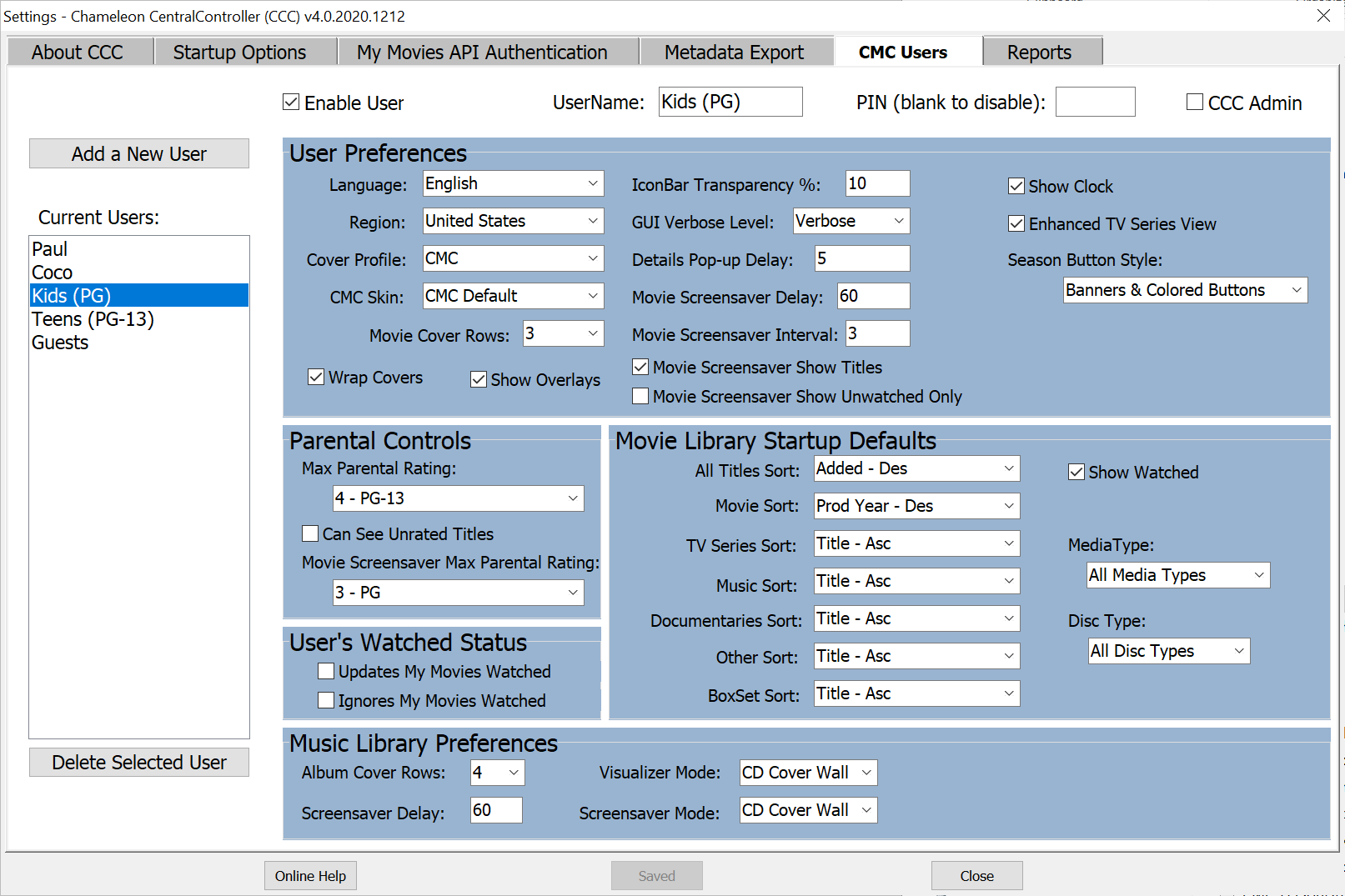1345x896 pixels.
Task: Click the PIN input field
Action: tap(1095, 102)
